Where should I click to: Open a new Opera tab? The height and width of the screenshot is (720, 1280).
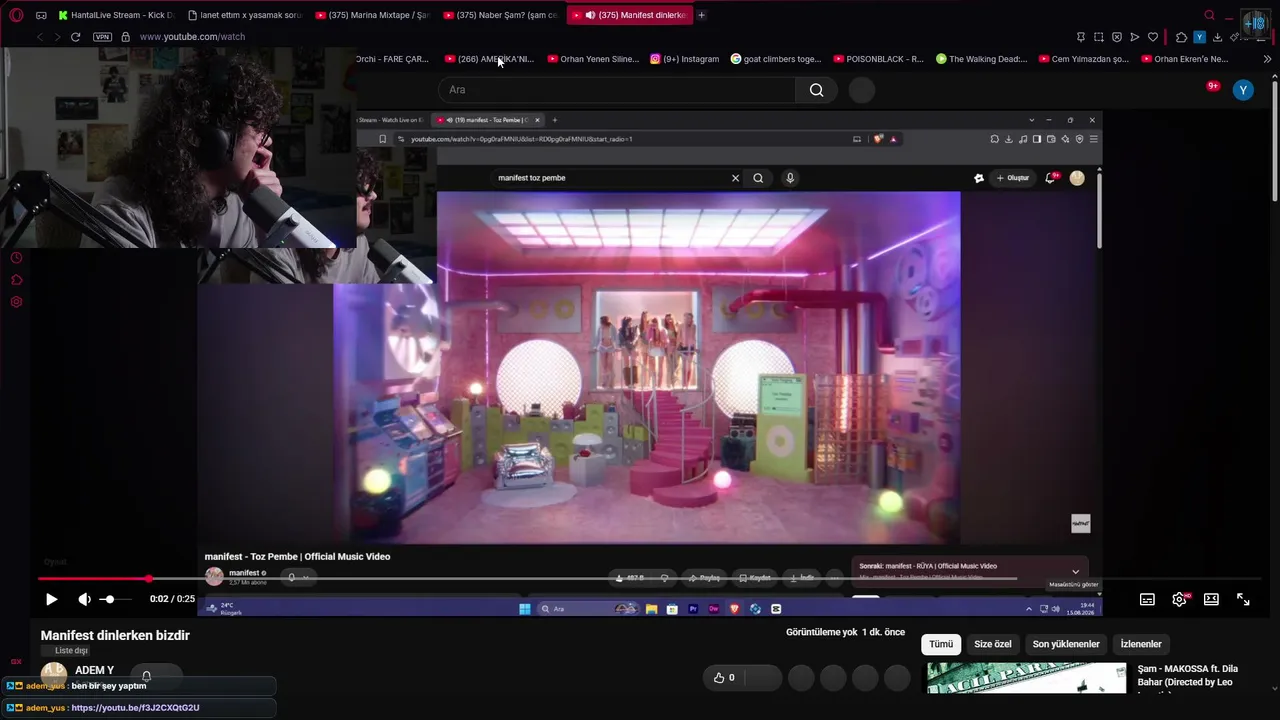pyautogui.click(x=701, y=15)
